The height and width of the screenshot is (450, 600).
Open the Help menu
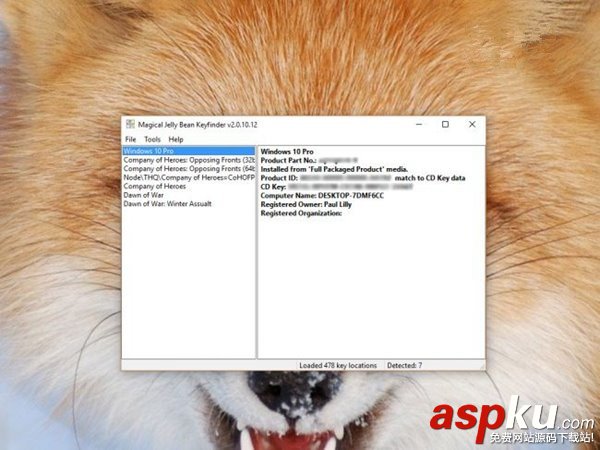176,139
